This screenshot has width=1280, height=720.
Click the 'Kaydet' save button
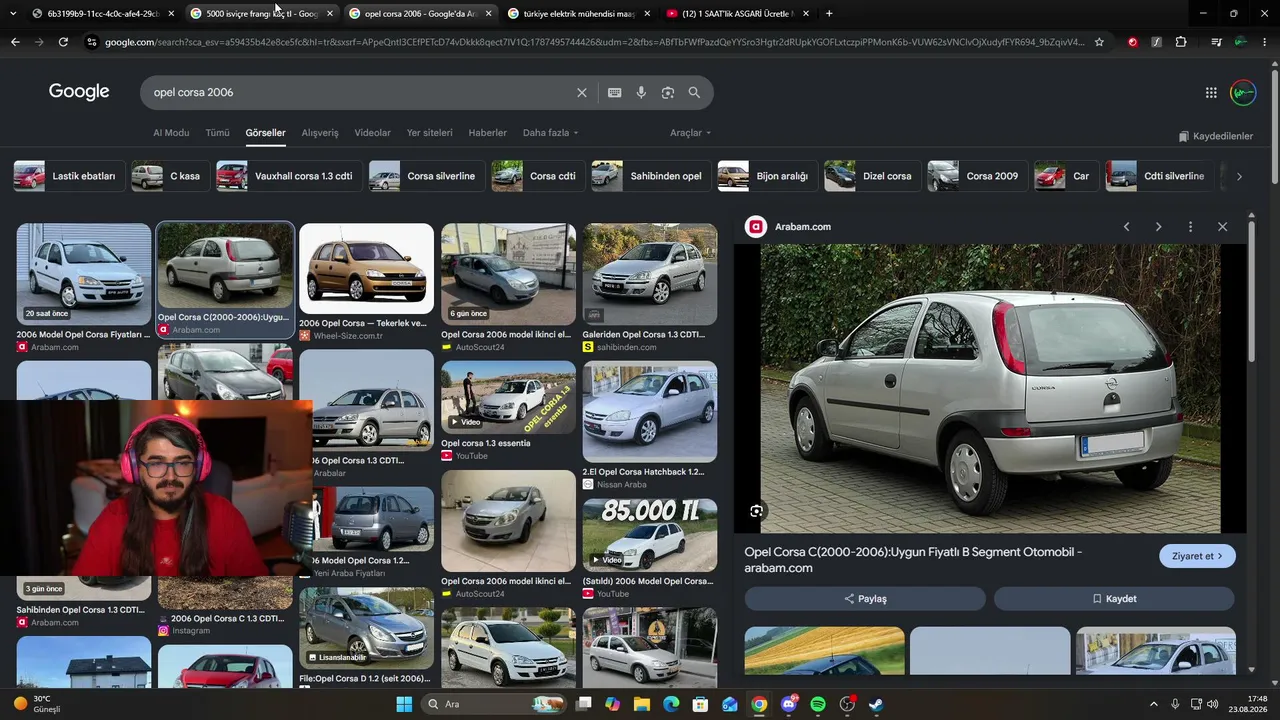[x=1114, y=599]
